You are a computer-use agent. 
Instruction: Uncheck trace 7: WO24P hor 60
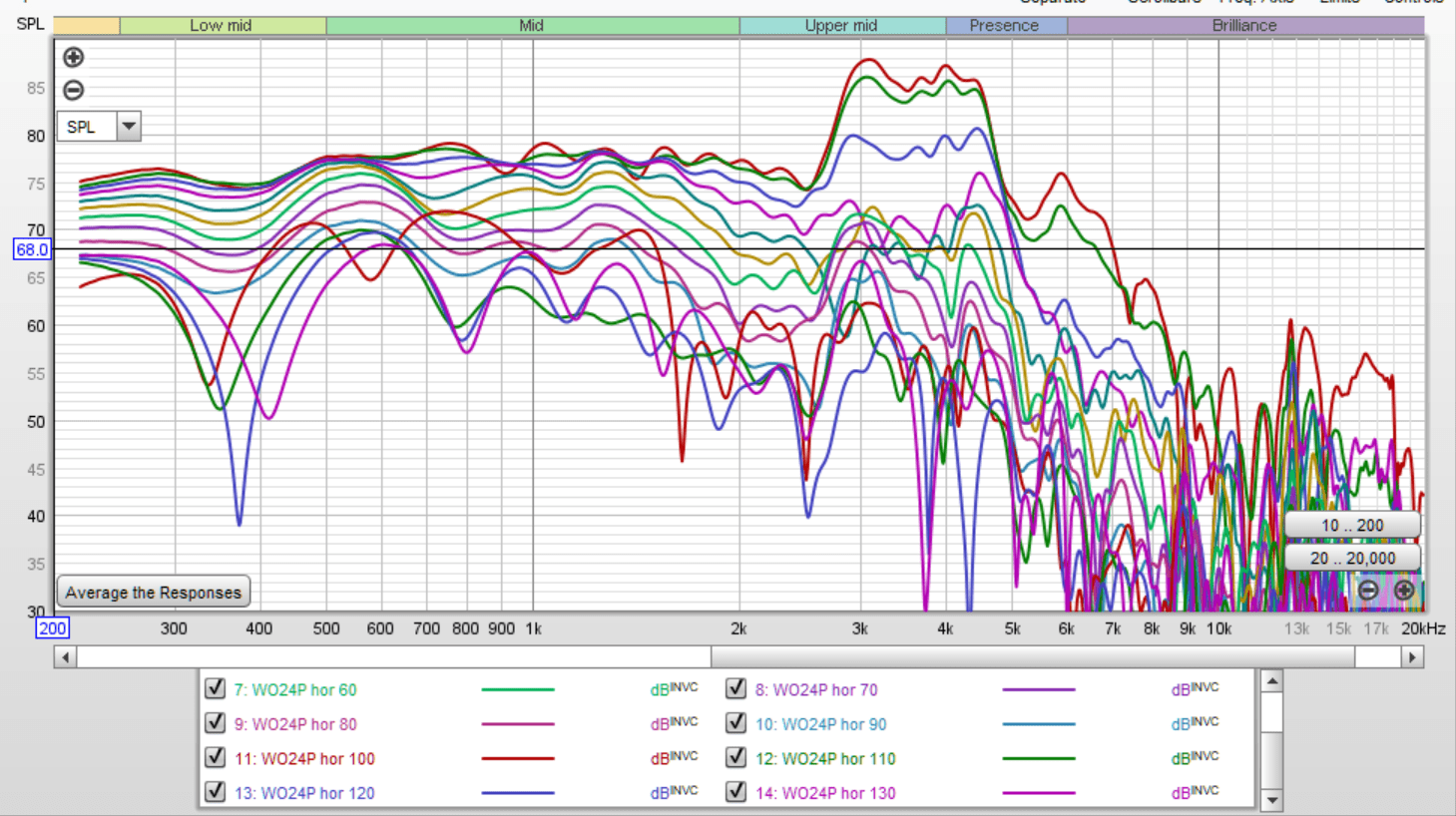pos(215,688)
